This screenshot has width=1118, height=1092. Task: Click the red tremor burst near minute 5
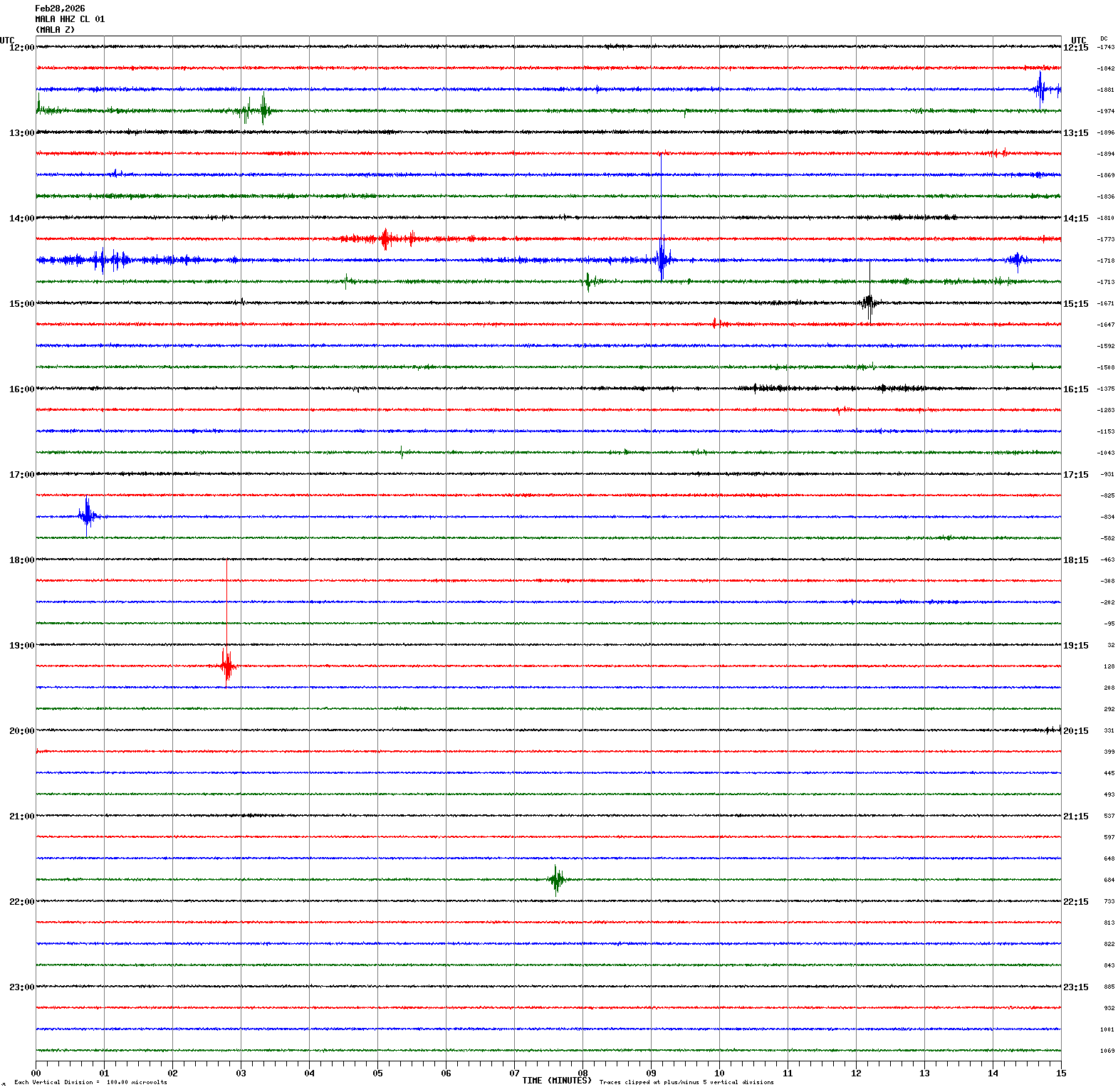tap(385, 238)
